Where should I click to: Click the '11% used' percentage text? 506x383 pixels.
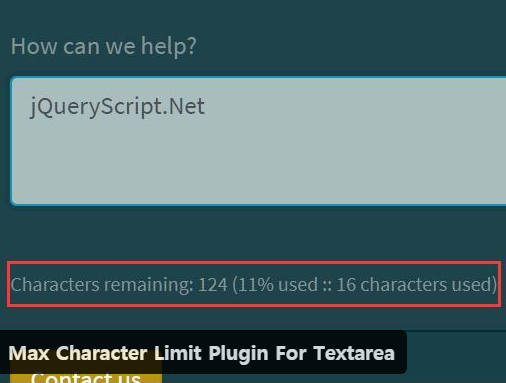pos(277,285)
